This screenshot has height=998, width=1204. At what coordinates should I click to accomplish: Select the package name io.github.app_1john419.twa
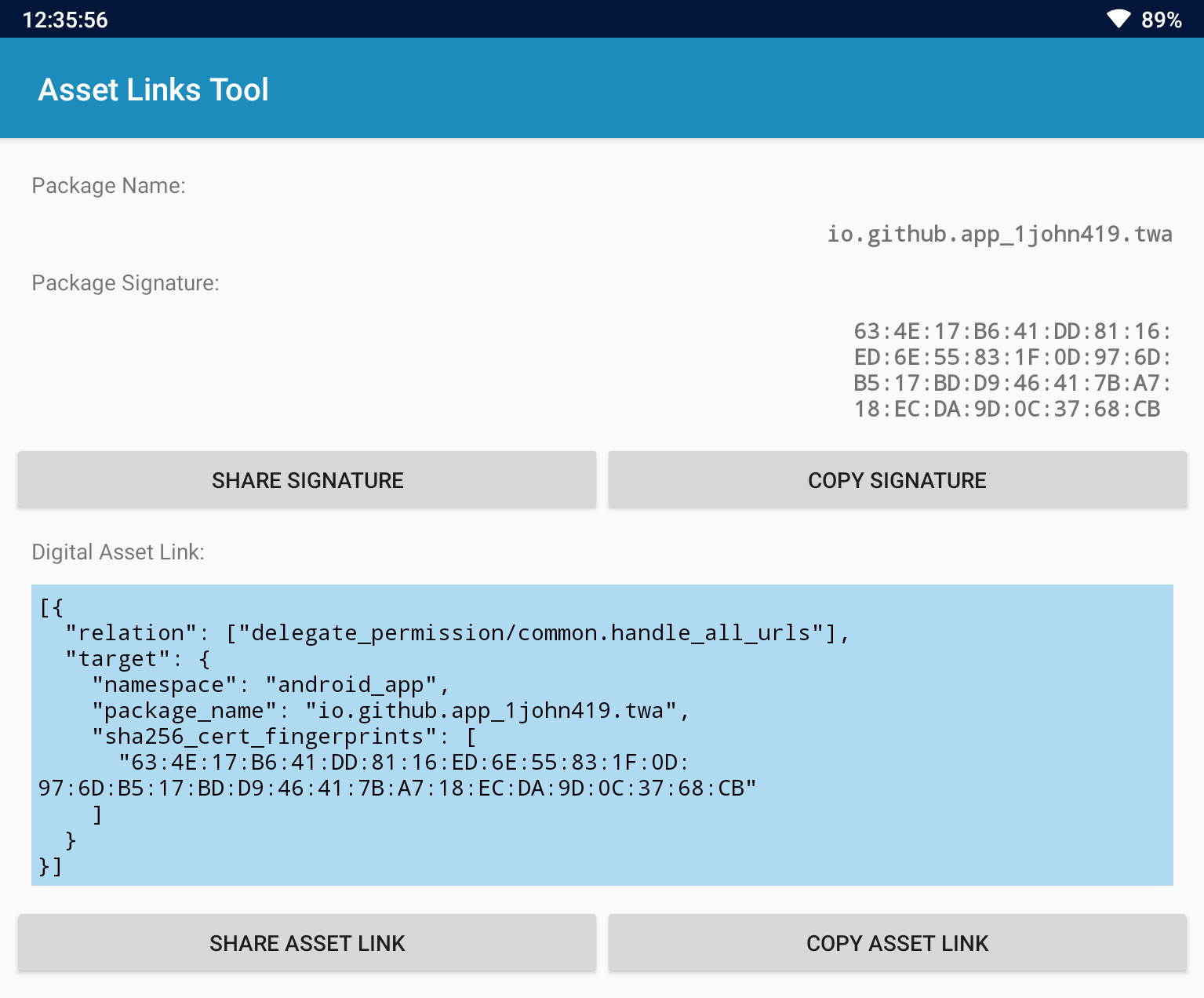pos(999,233)
